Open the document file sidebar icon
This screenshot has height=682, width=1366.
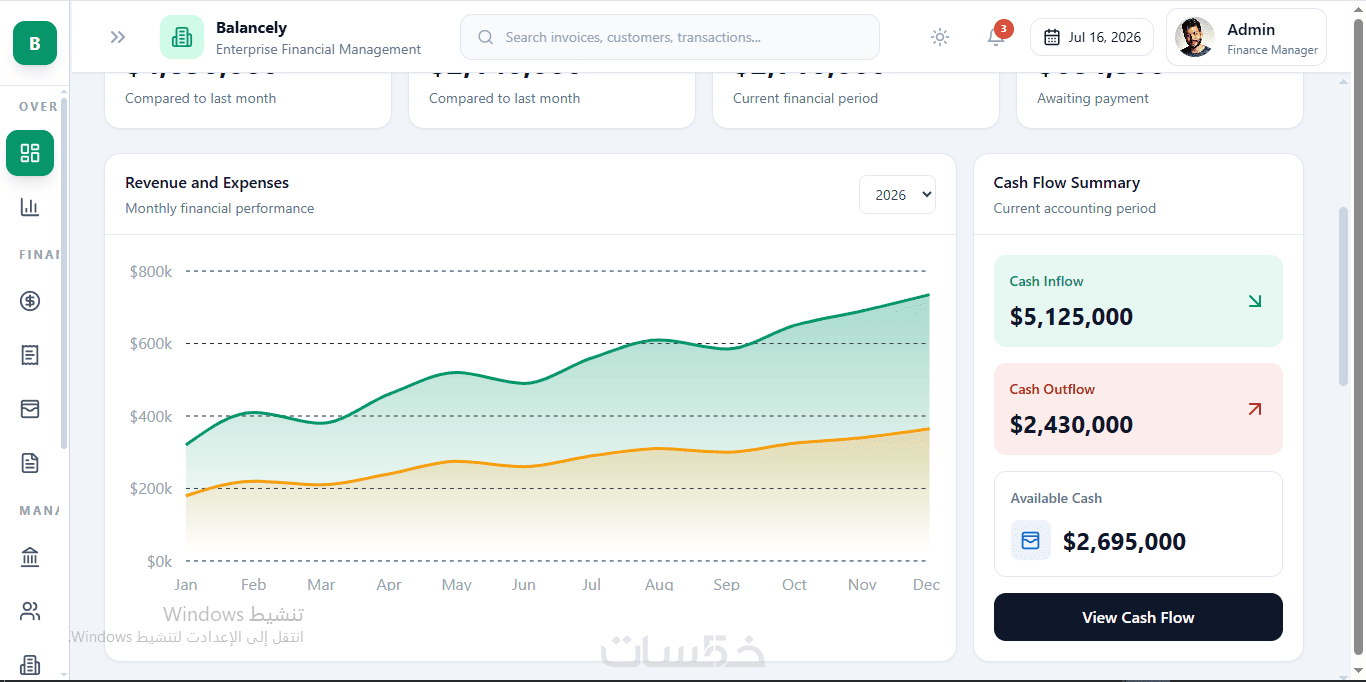pyautogui.click(x=30, y=463)
